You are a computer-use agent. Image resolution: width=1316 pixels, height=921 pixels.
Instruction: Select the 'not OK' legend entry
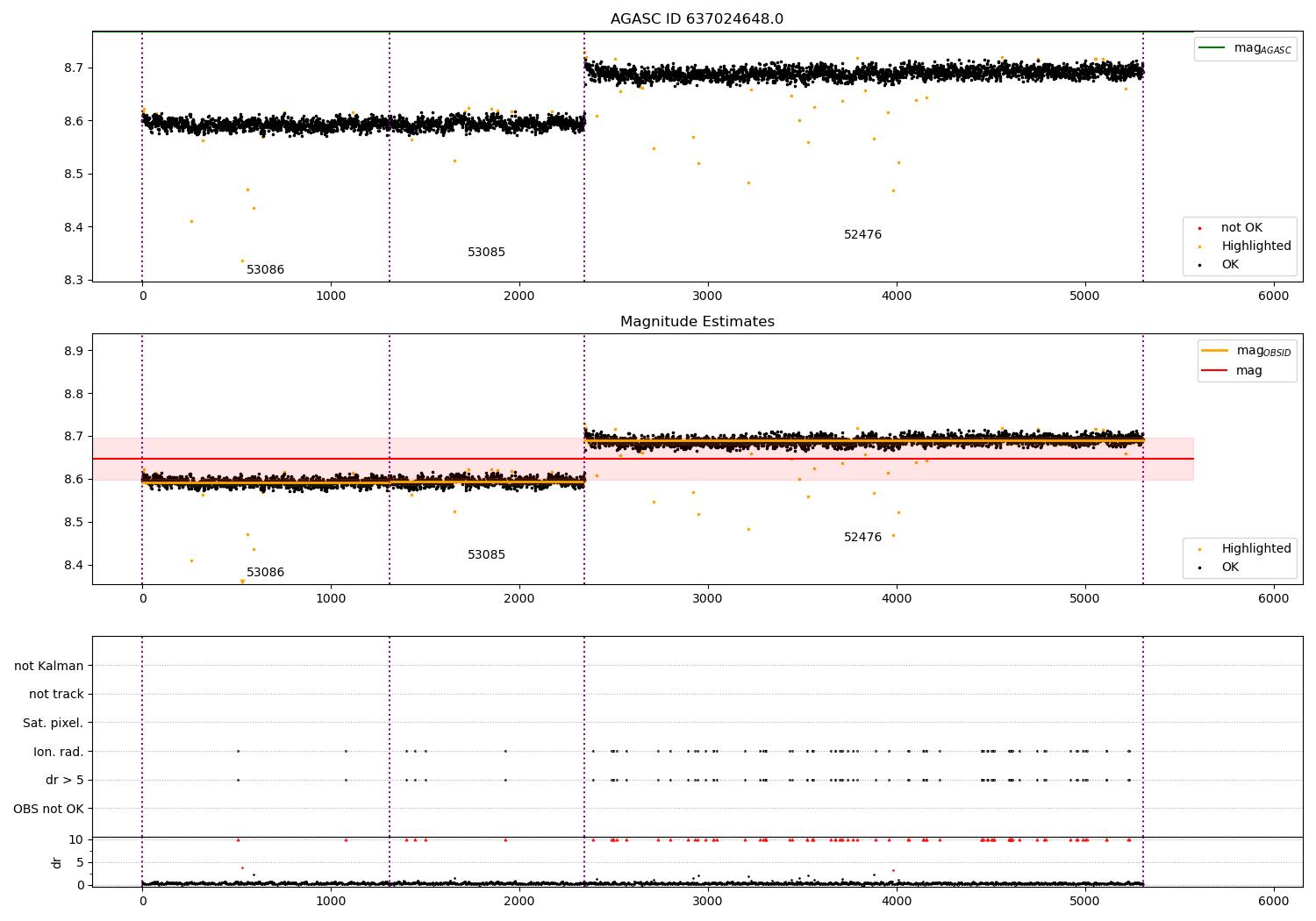click(x=1241, y=228)
